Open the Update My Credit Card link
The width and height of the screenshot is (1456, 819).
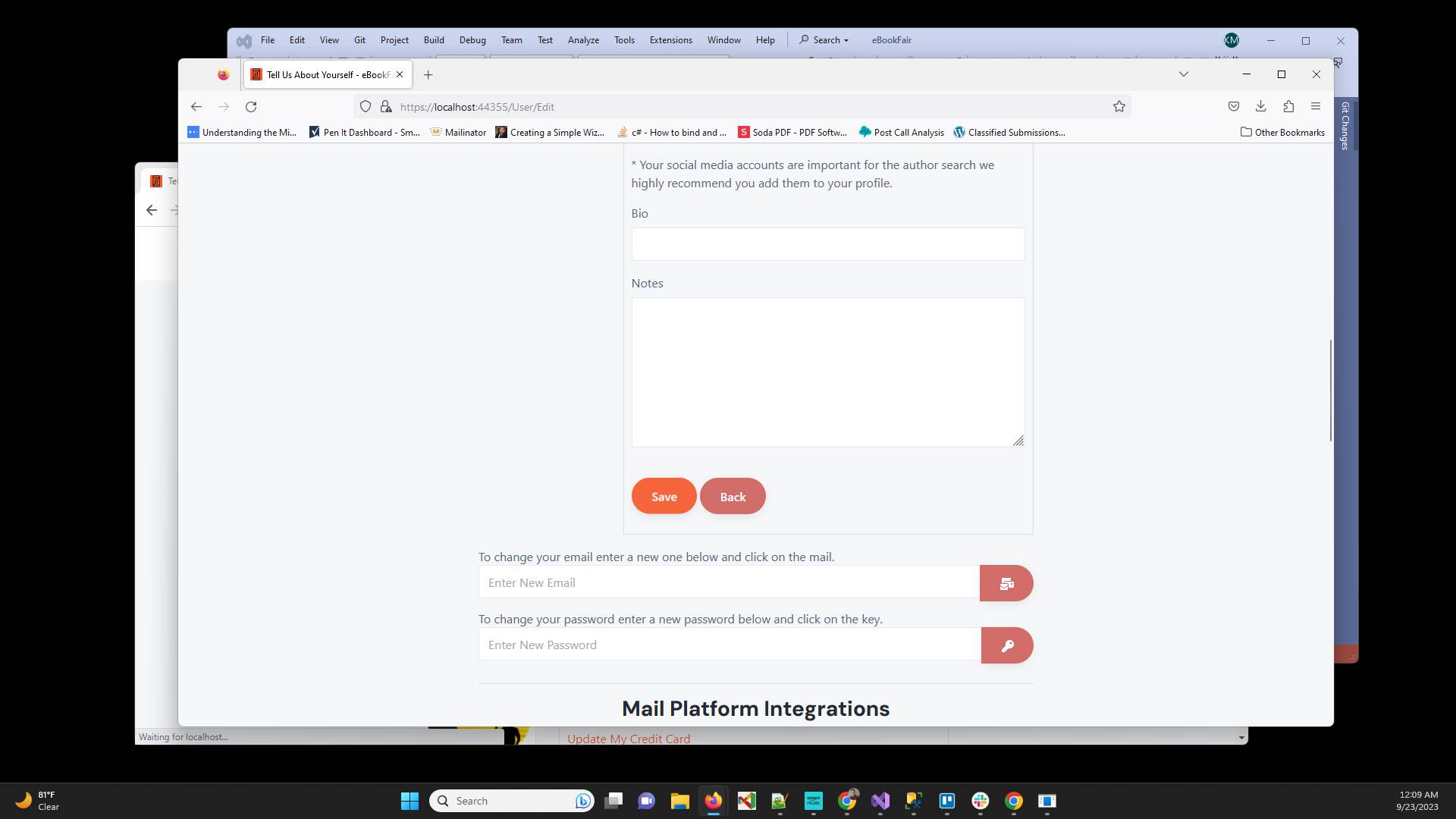[628, 738]
